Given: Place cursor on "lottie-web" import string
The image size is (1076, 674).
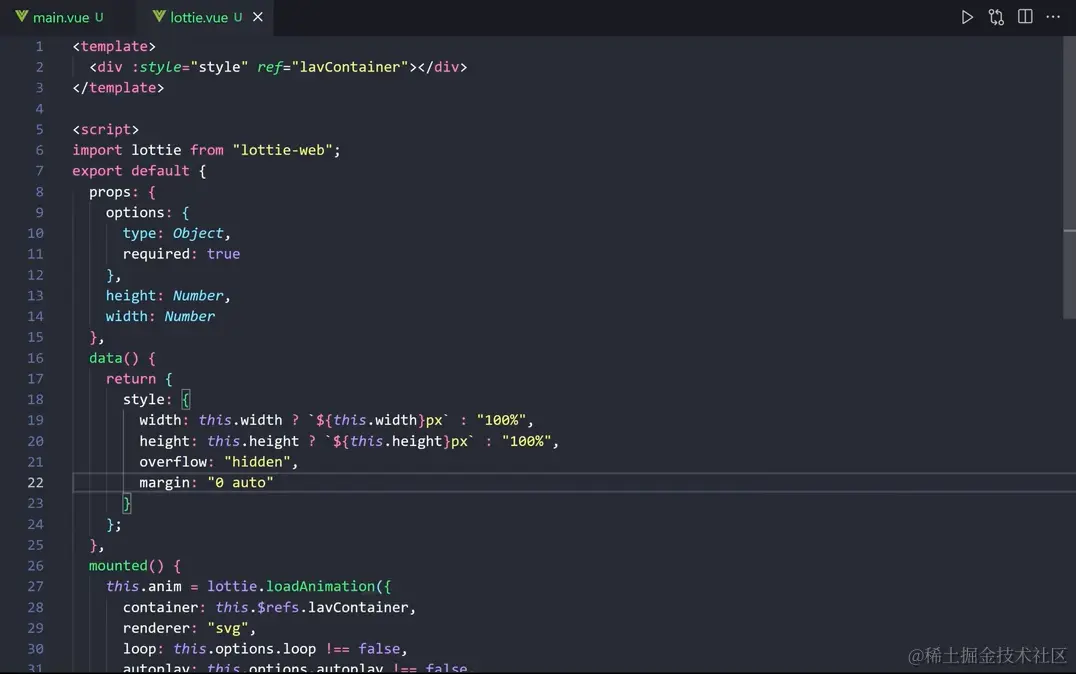Looking at the screenshot, I should click(283, 150).
